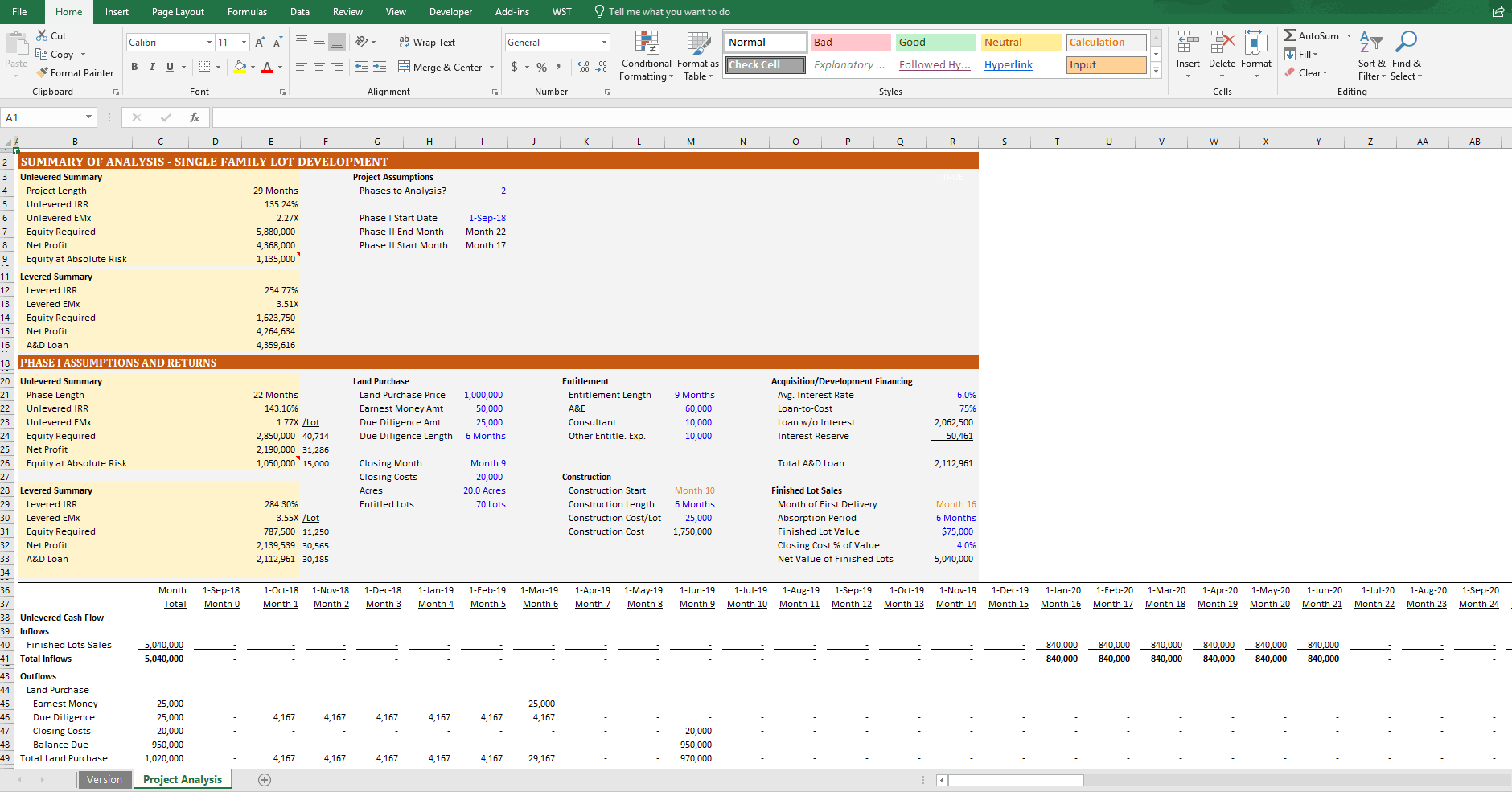Open the Version sheet tab

click(105, 778)
